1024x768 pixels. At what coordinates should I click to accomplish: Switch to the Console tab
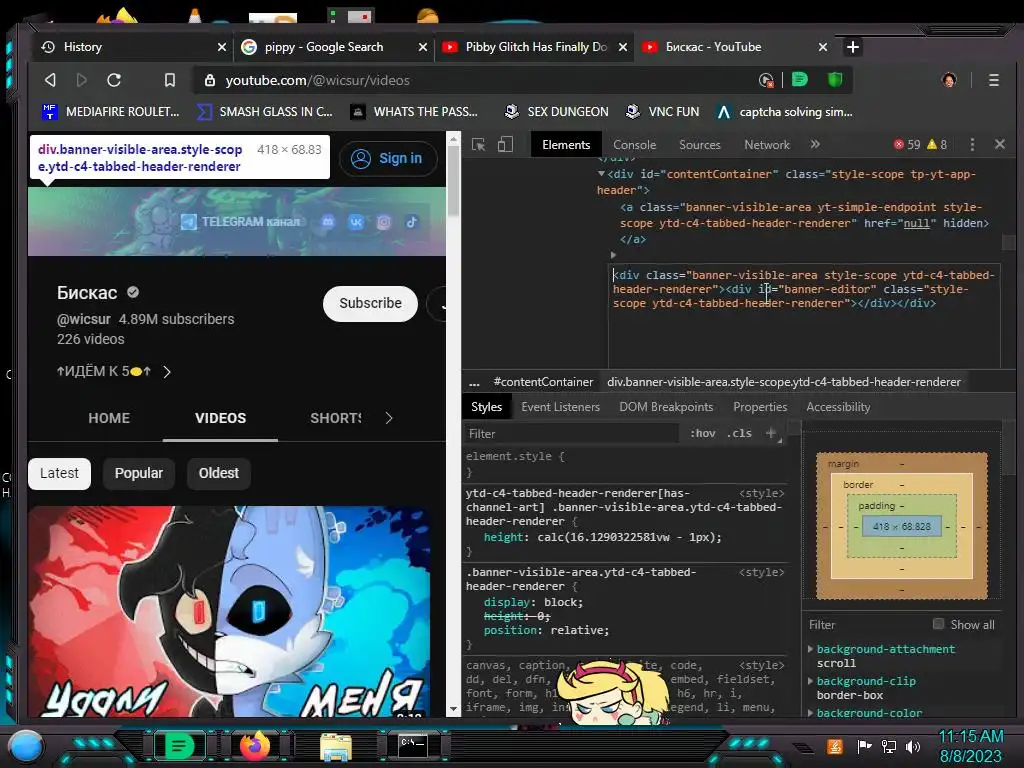[x=634, y=144]
